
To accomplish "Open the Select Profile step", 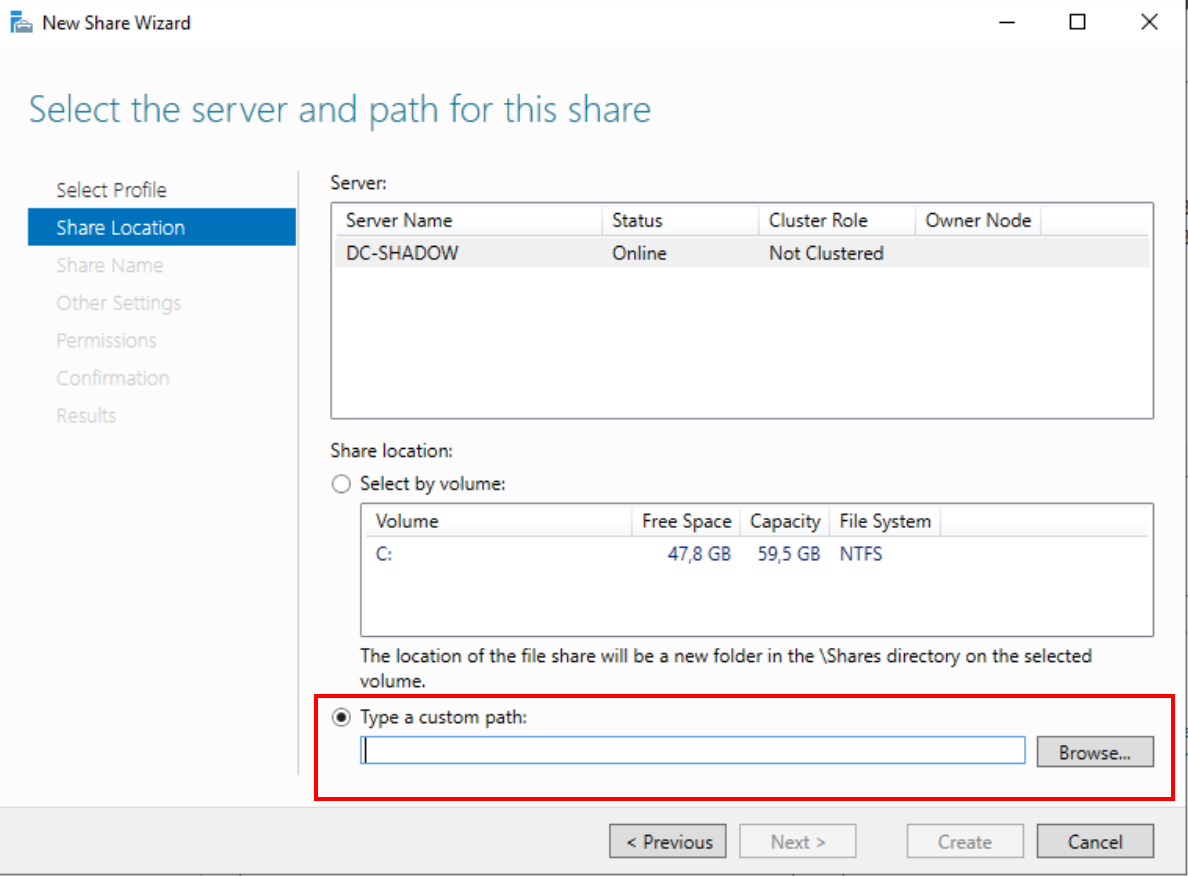I will pyautogui.click(x=111, y=190).
